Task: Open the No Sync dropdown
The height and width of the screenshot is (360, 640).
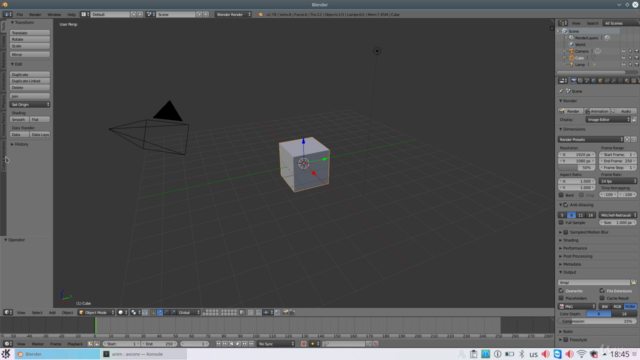Action: 276,344
